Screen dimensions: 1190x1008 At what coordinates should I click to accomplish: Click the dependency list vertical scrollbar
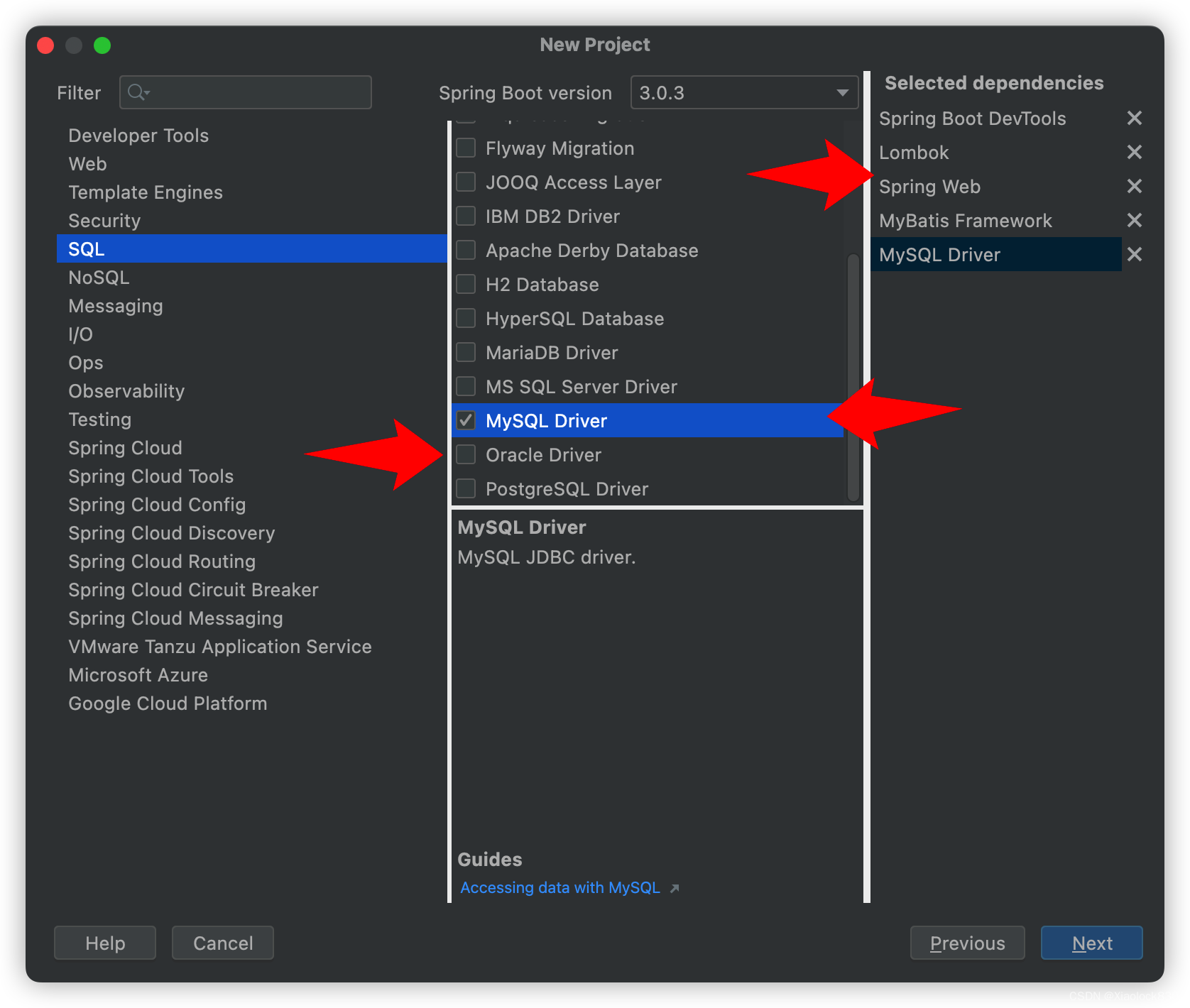click(x=853, y=376)
